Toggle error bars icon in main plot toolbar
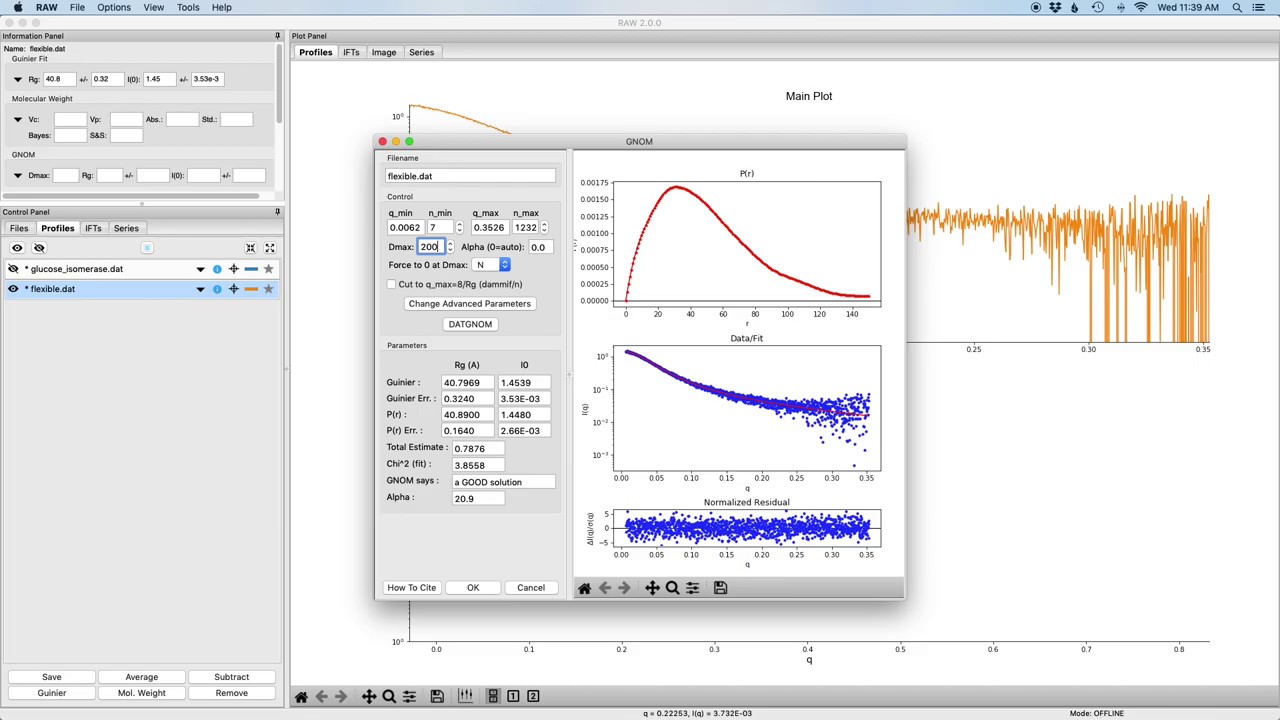Viewport: 1280px width, 720px height. pos(465,696)
